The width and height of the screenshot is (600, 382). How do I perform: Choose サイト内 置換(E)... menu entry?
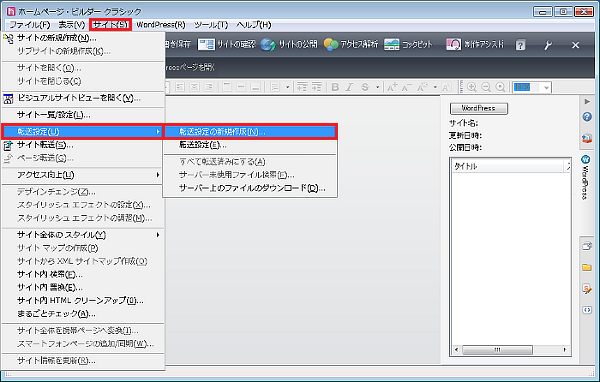coord(83,287)
